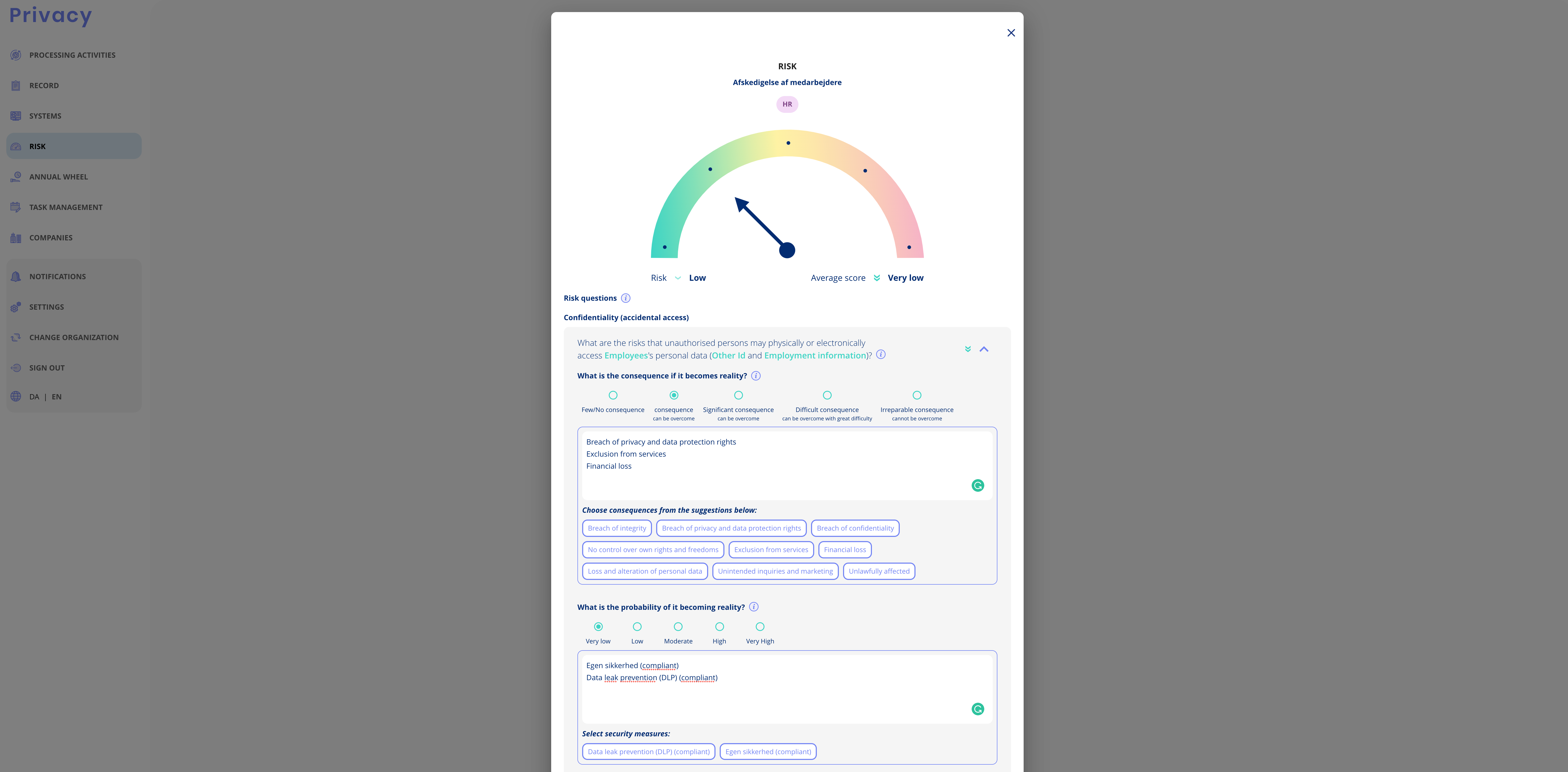The width and height of the screenshot is (1568, 772).
Task: Close the risk dialog with the X
Action: coord(1011,33)
